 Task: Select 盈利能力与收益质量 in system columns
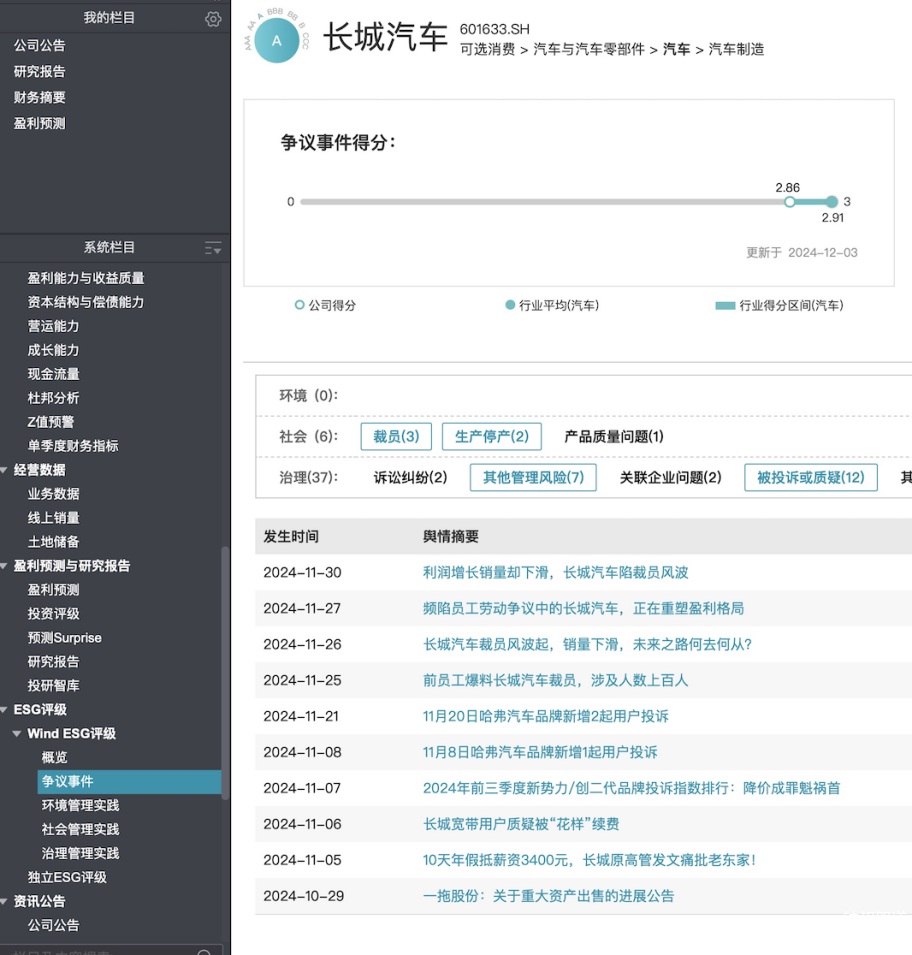[86, 278]
